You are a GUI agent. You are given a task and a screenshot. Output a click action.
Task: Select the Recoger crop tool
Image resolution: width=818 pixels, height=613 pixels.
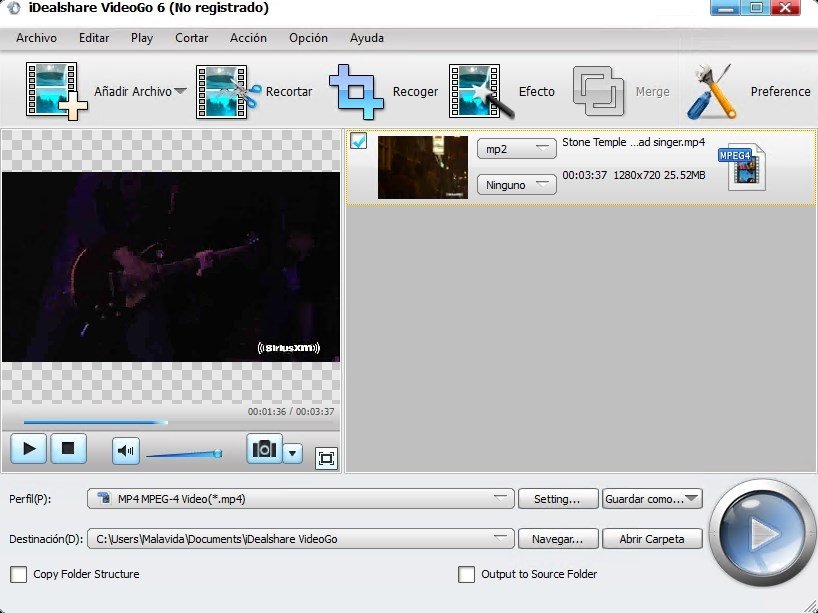356,92
